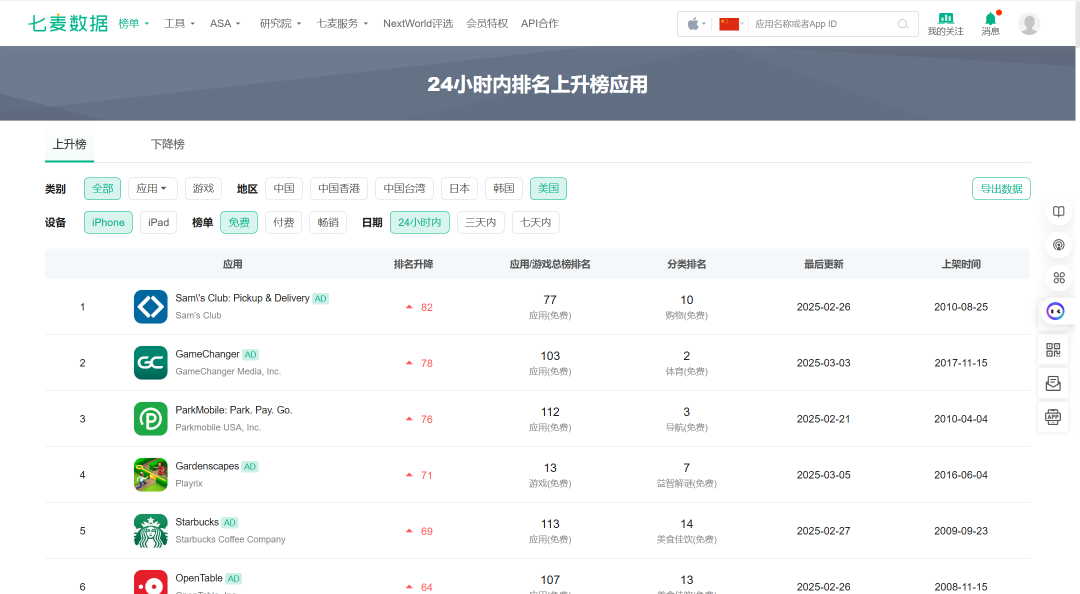
Task: Open the GameChanger app icon
Action: click(x=151, y=362)
